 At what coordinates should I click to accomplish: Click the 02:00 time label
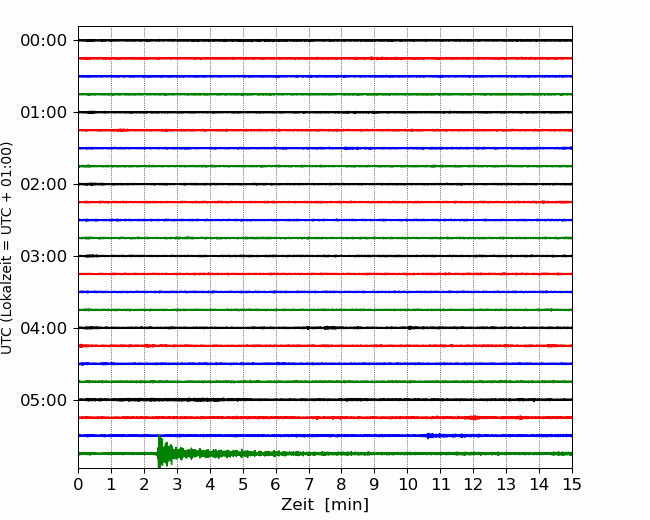pyautogui.click(x=44, y=185)
